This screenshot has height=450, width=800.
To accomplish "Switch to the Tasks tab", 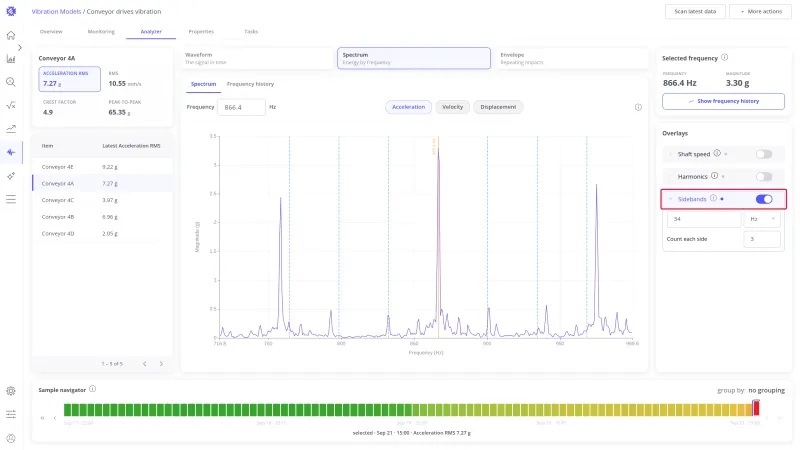I will coord(251,32).
